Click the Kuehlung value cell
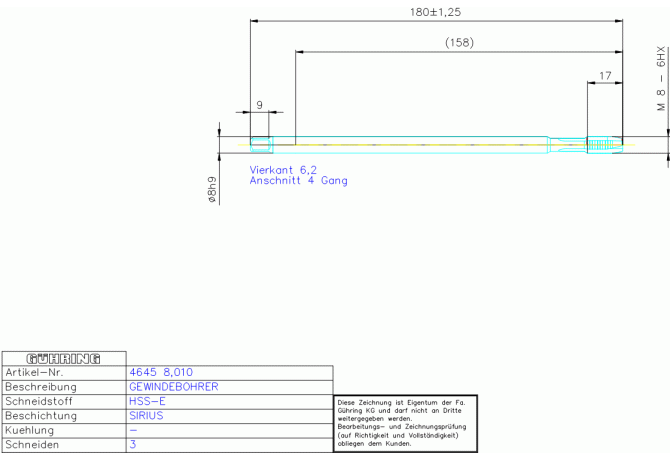670x460 pixels. tap(228, 429)
